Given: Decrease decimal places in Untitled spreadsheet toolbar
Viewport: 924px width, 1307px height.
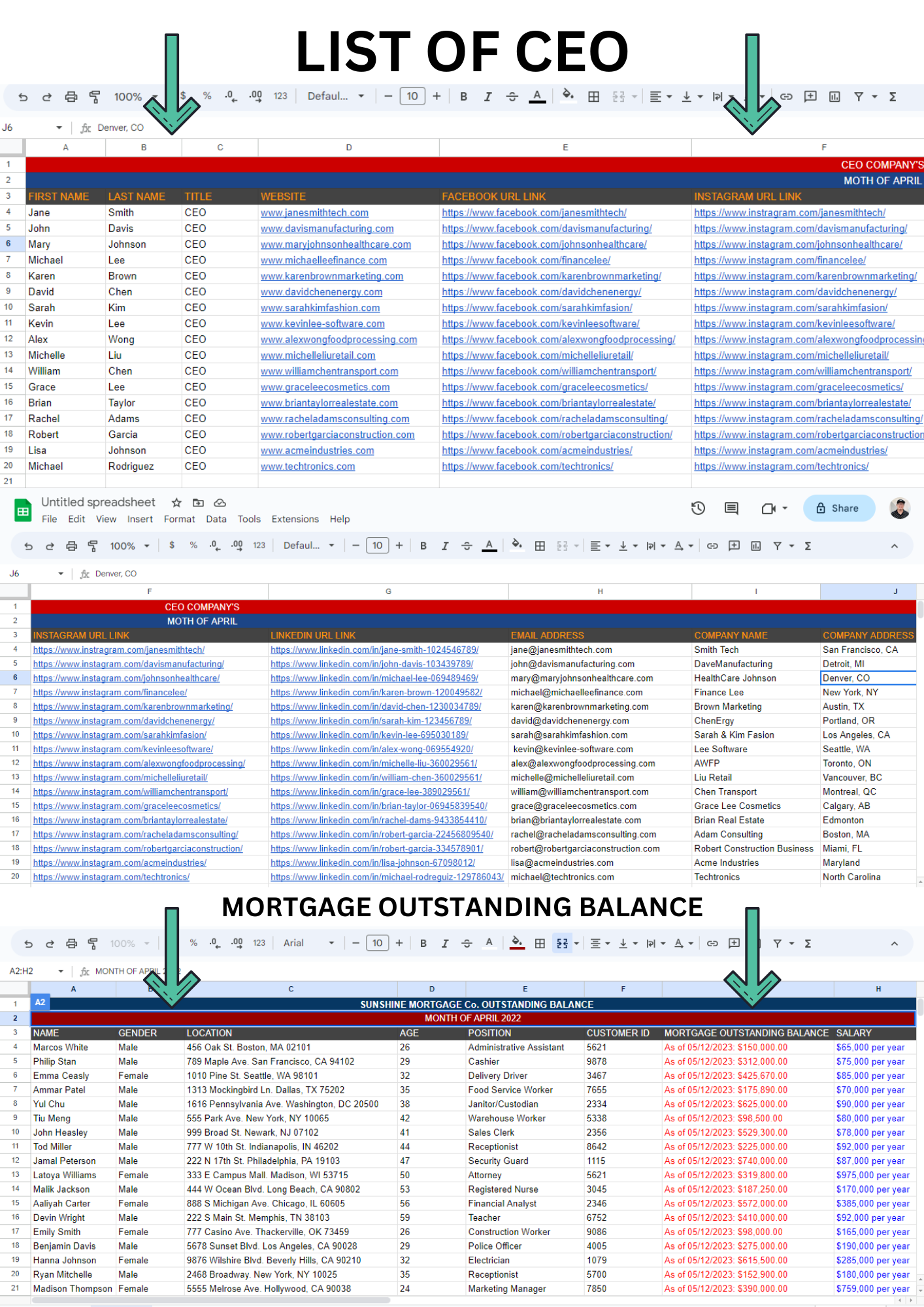Looking at the screenshot, I should (x=214, y=545).
